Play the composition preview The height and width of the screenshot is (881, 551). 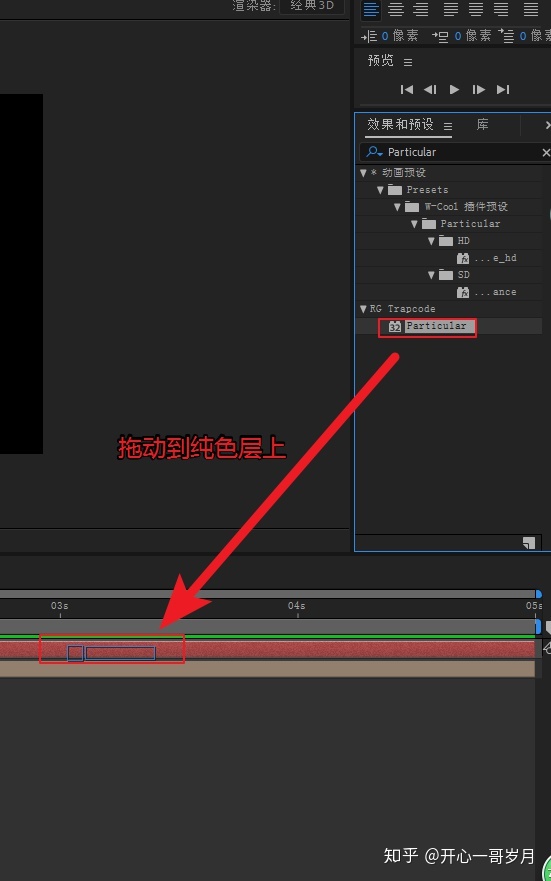[454, 89]
